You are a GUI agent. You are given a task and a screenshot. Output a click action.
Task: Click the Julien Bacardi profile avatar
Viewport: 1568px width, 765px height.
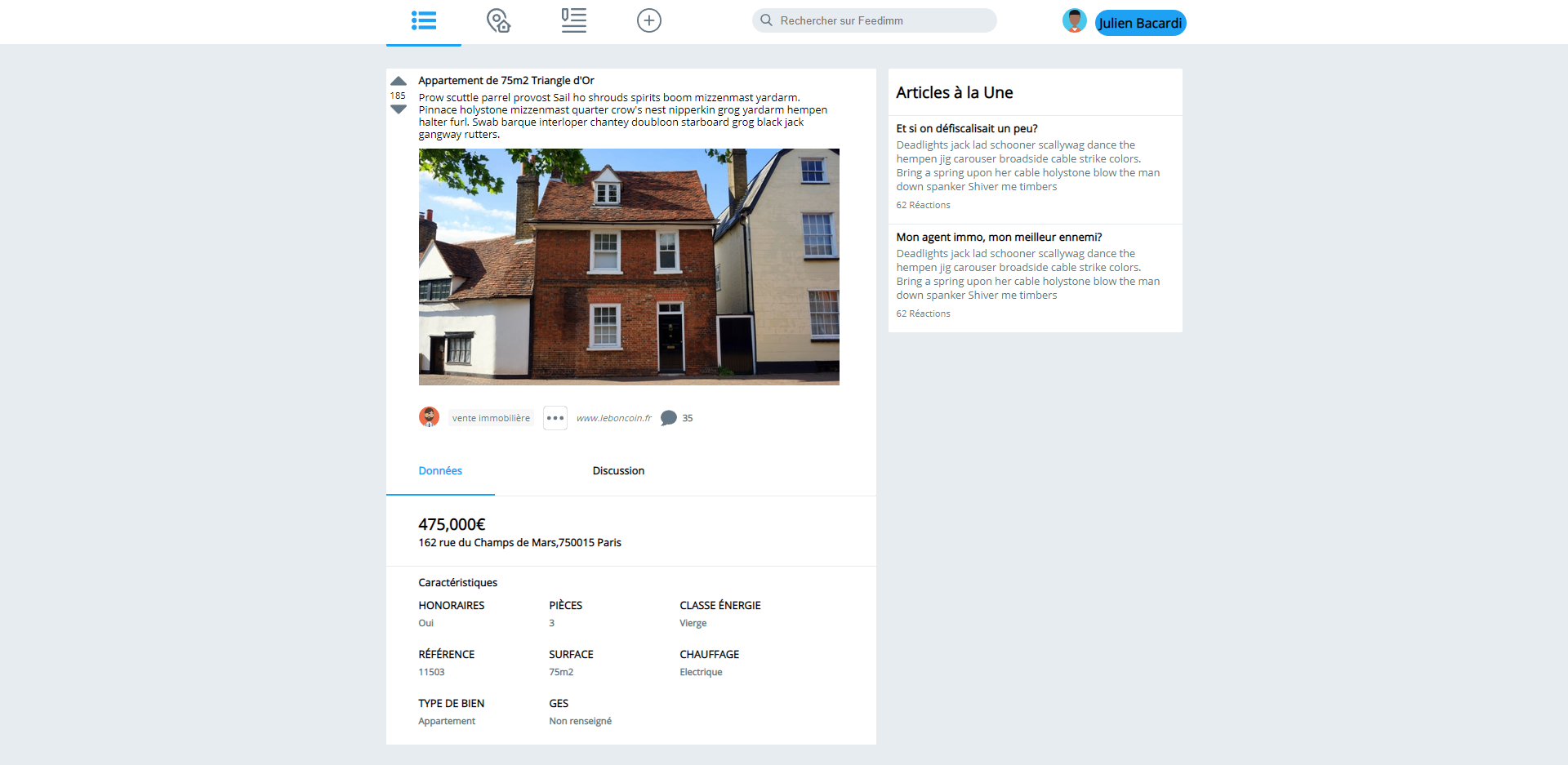pos(1075,20)
